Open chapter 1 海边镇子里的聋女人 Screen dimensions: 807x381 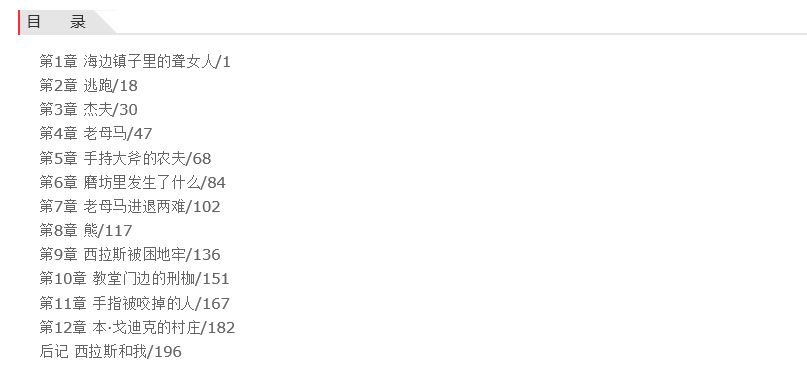click(135, 62)
